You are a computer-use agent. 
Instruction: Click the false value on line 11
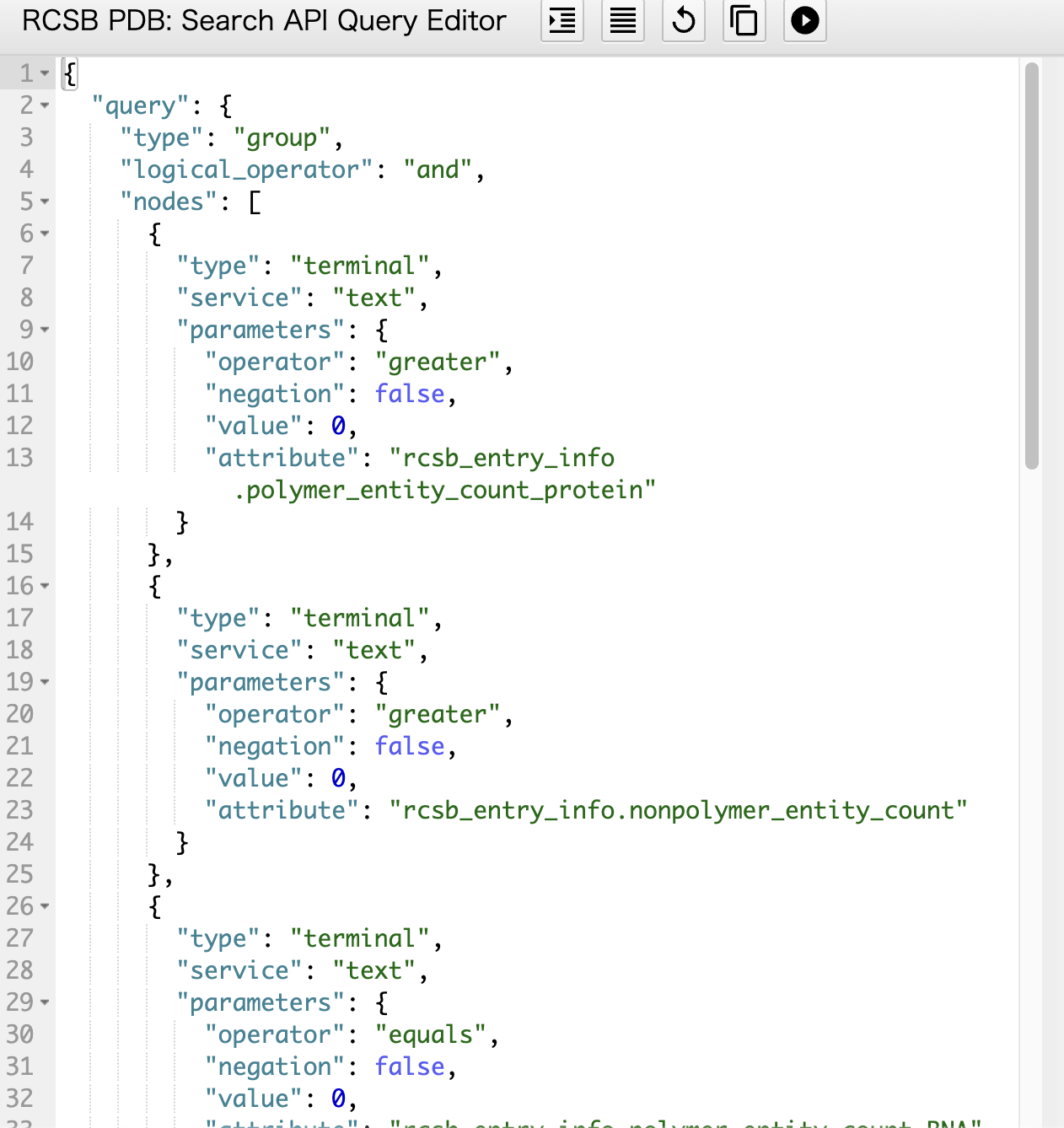point(410,394)
